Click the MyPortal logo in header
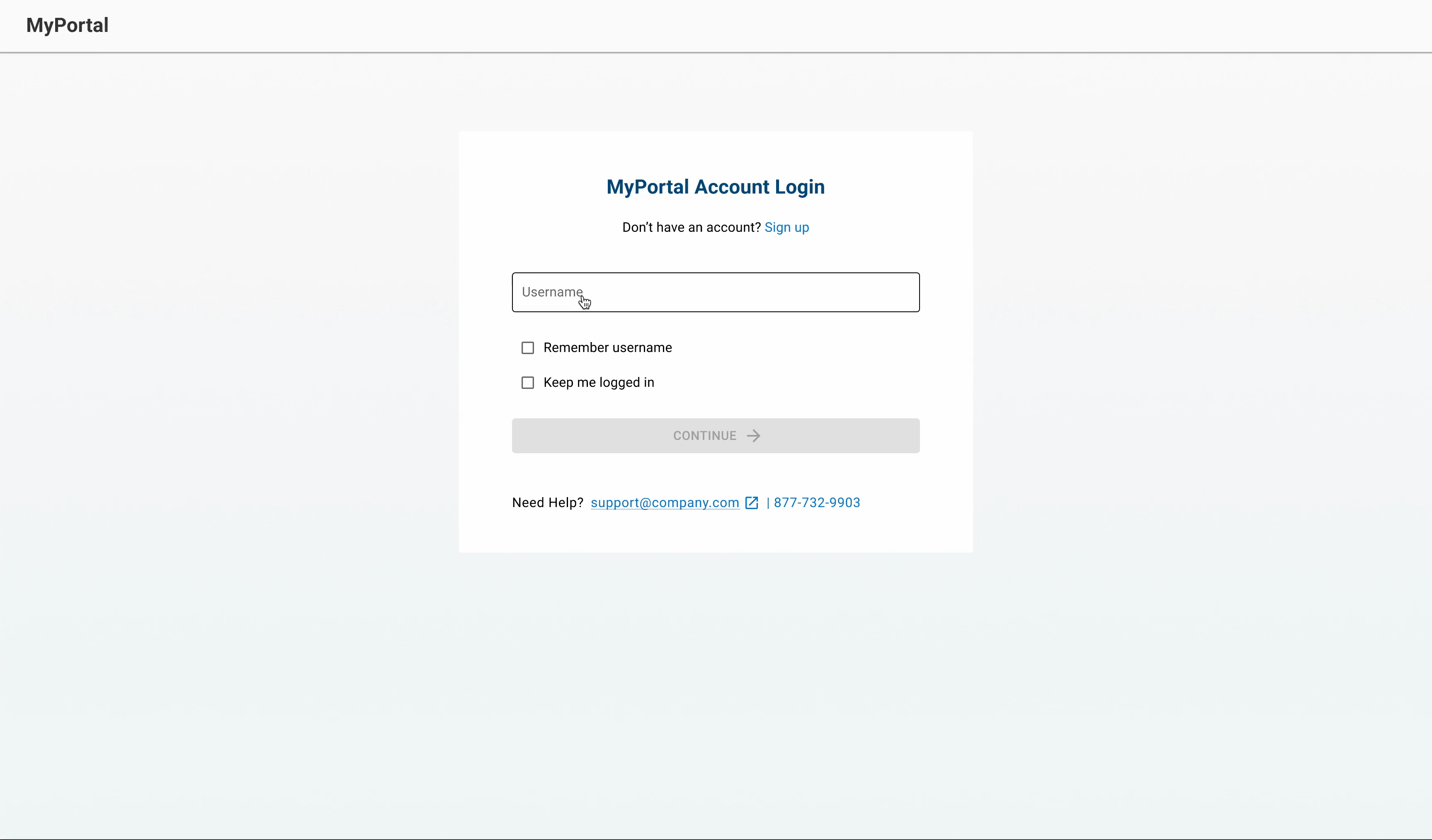 click(x=67, y=25)
